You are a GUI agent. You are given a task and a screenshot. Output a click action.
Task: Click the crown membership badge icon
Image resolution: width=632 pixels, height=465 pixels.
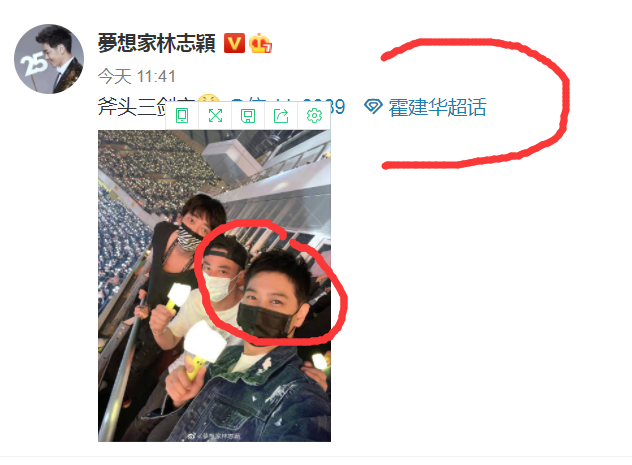pos(260,44)
